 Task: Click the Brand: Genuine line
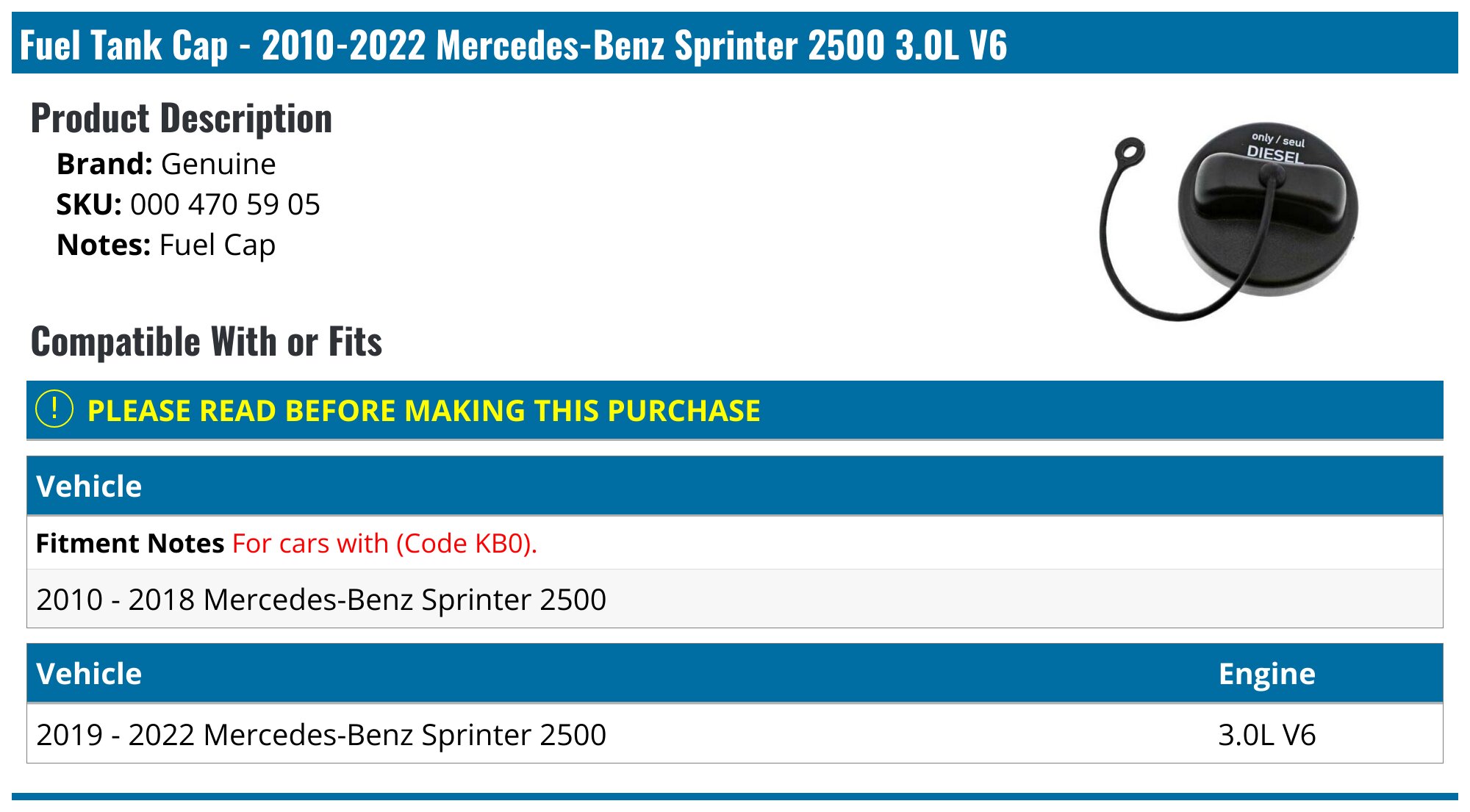[166, 164]
